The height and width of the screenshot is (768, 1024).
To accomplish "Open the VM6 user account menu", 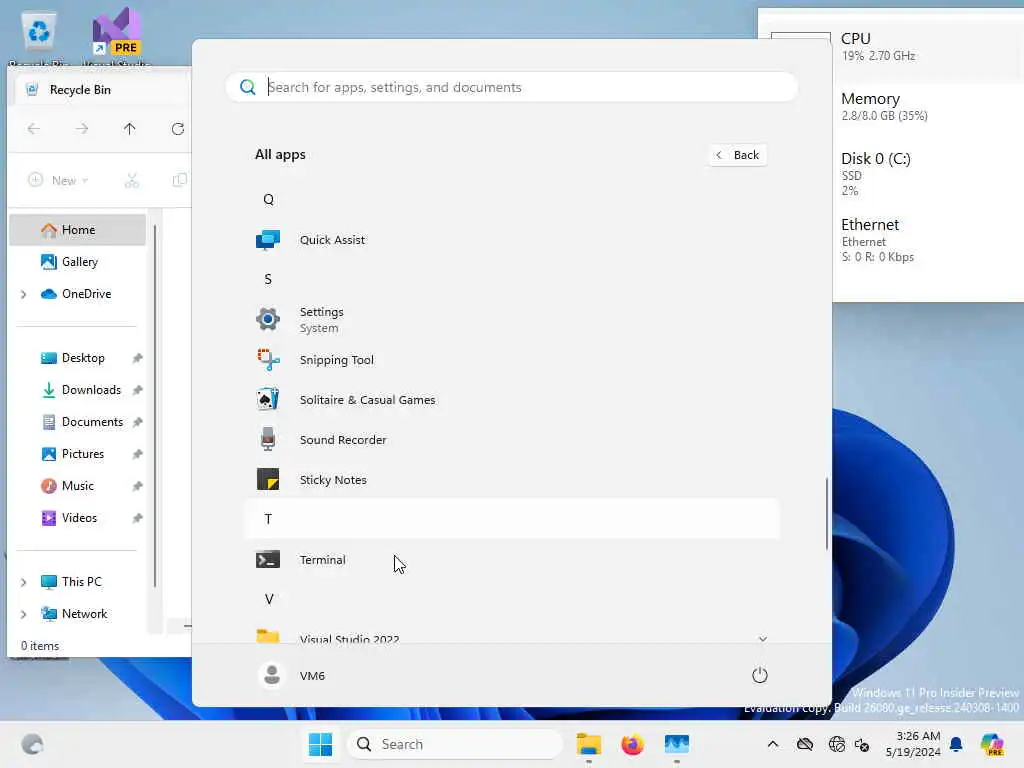I will [291, 675].
